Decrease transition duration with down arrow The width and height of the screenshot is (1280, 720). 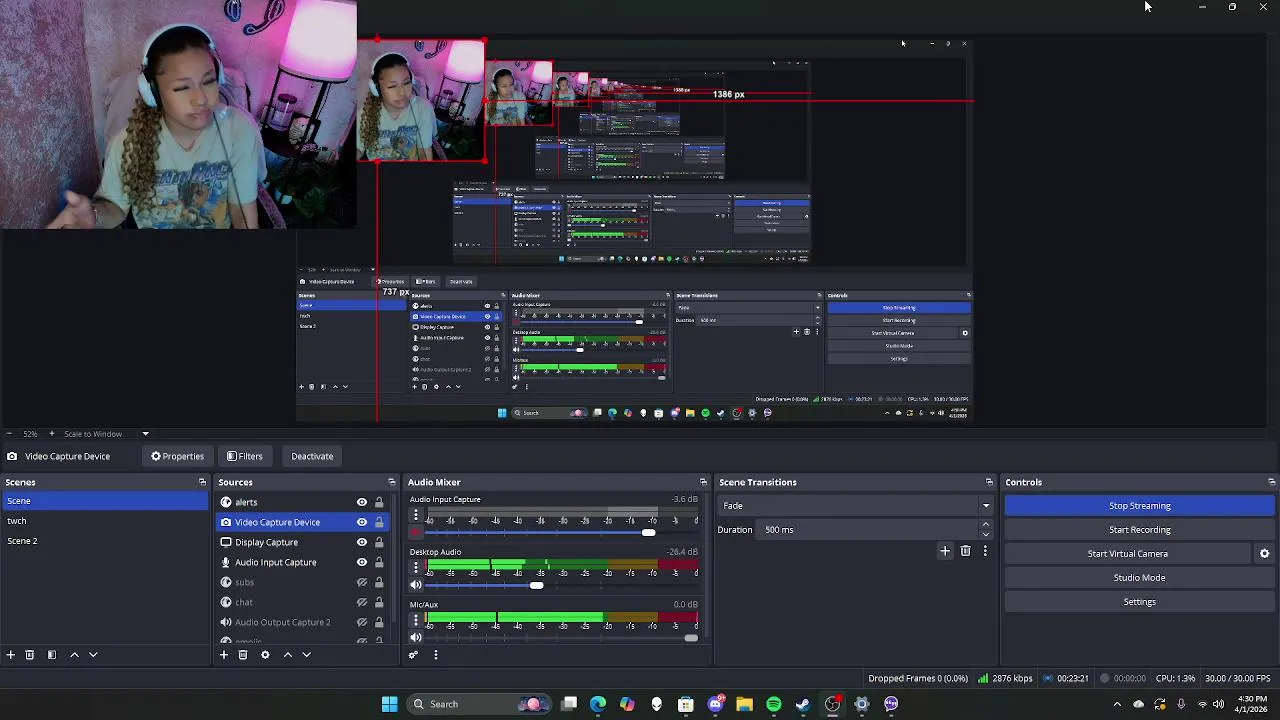[985, 535]
